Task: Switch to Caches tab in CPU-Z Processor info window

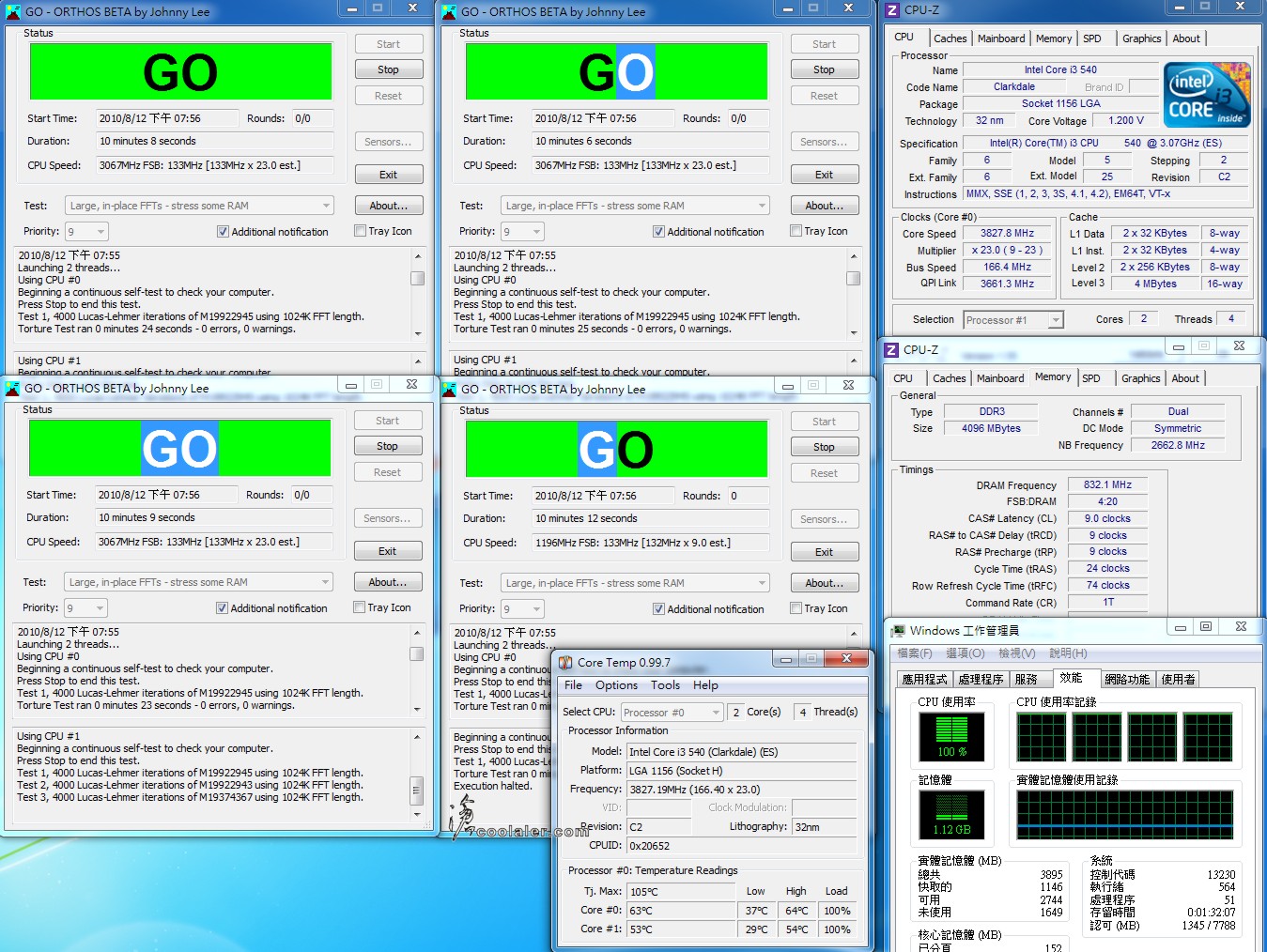Action: pos(950,38)
